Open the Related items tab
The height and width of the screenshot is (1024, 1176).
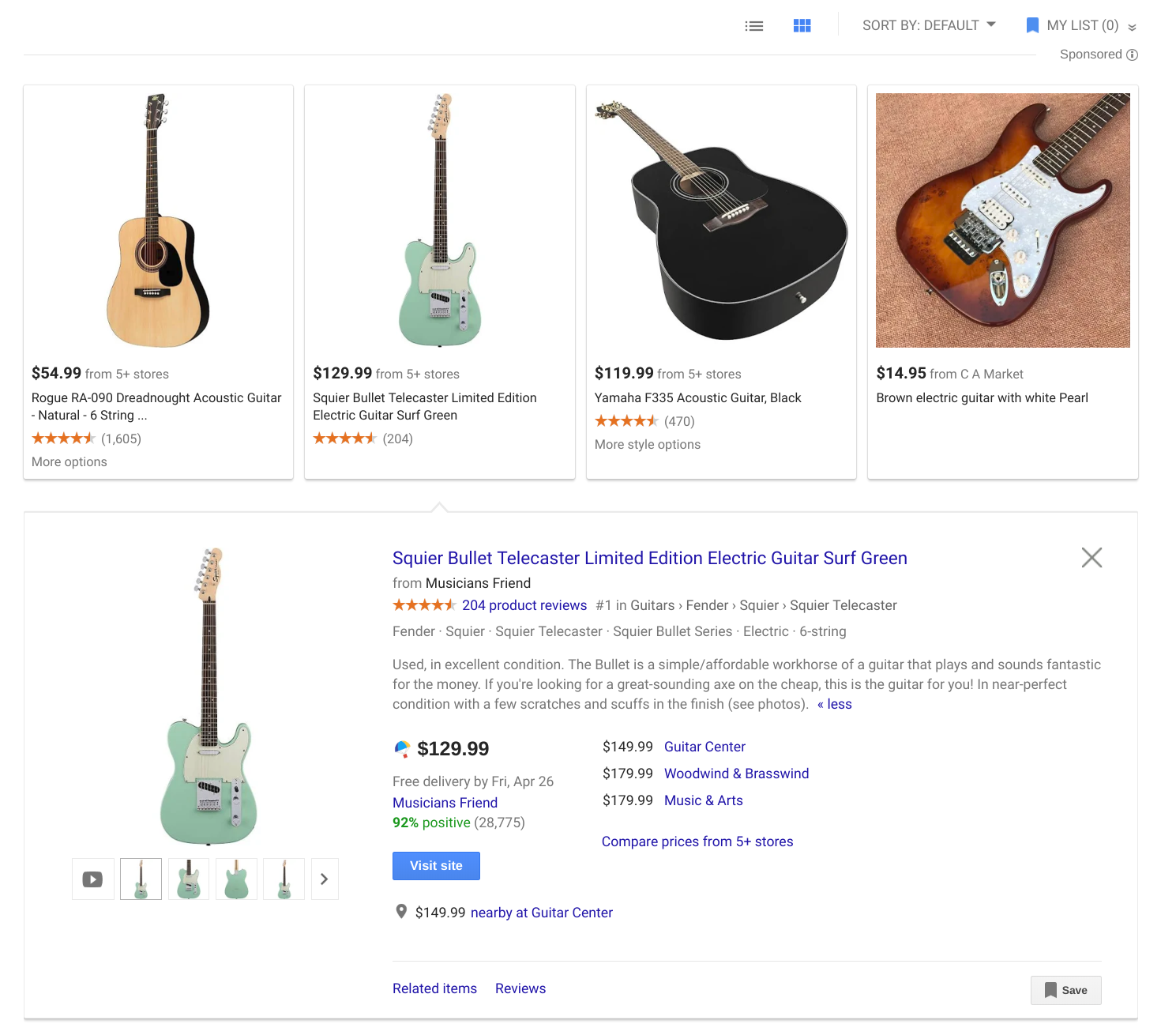click(x=434, y=988)
